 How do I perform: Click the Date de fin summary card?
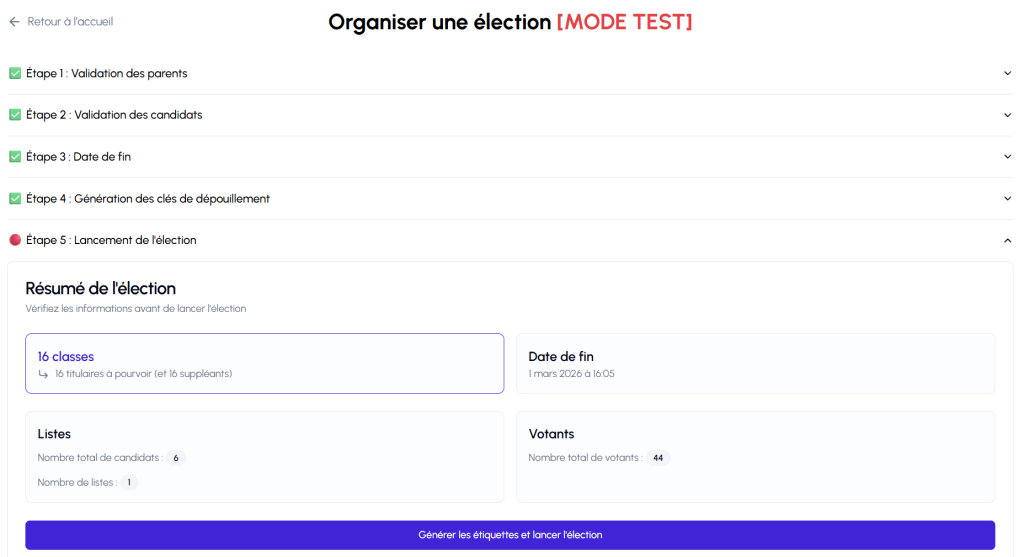[x=755, y=363]
